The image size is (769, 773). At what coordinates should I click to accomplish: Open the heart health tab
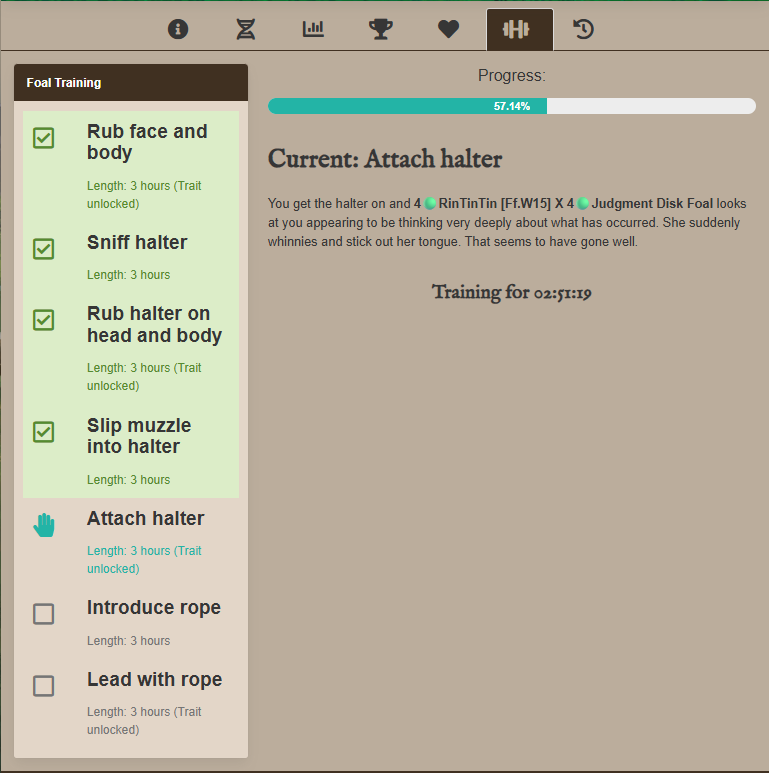point(449,29)
